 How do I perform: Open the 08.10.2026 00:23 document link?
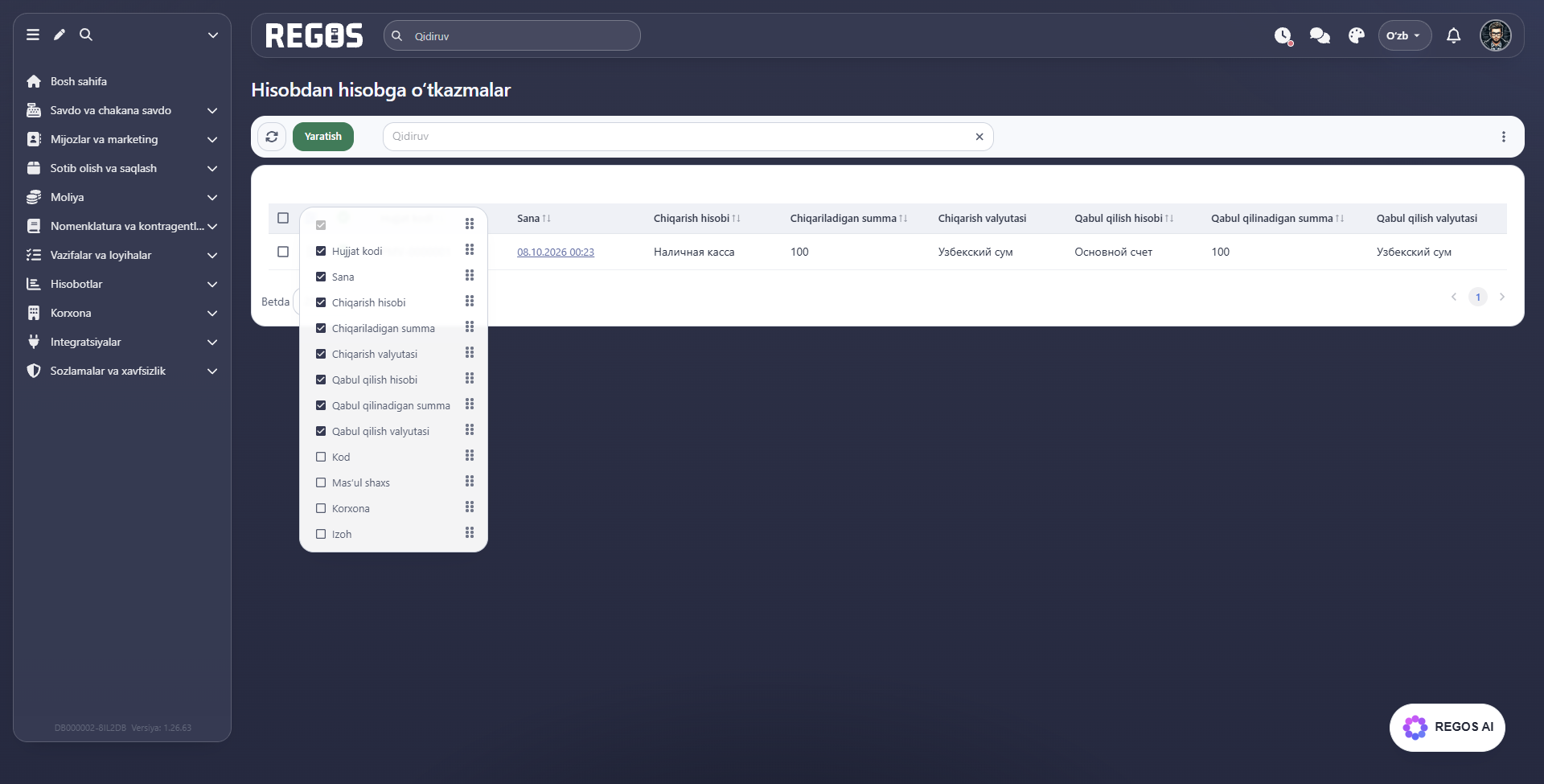tap(556, 252)
